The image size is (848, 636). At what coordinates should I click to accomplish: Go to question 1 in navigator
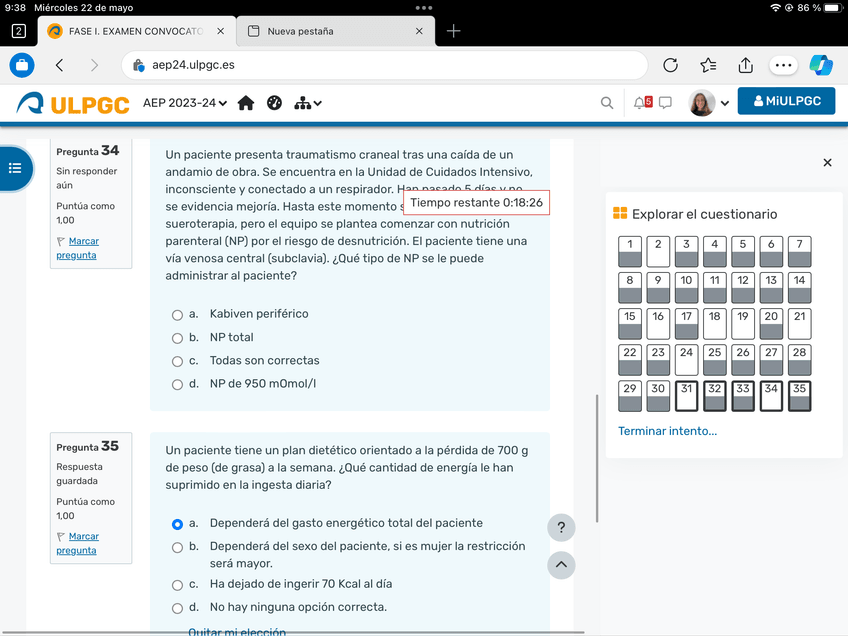[630, 251]
